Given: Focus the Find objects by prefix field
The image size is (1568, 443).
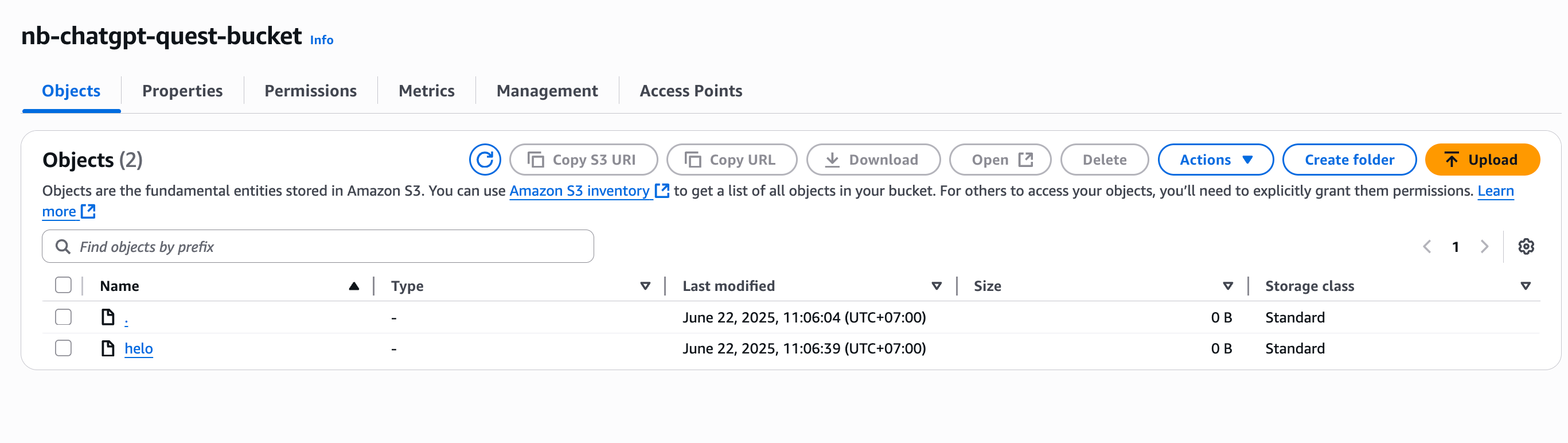Looking at the screenshot, I should (x=329, y=247).
